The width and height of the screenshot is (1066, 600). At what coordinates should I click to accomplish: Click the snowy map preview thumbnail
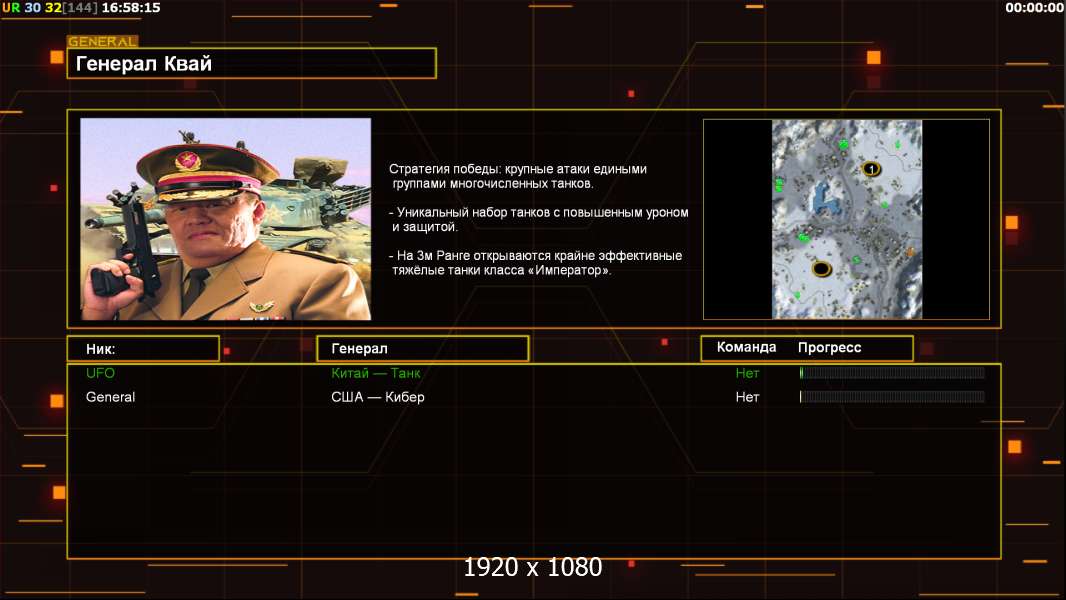click(x=846, y=219)
